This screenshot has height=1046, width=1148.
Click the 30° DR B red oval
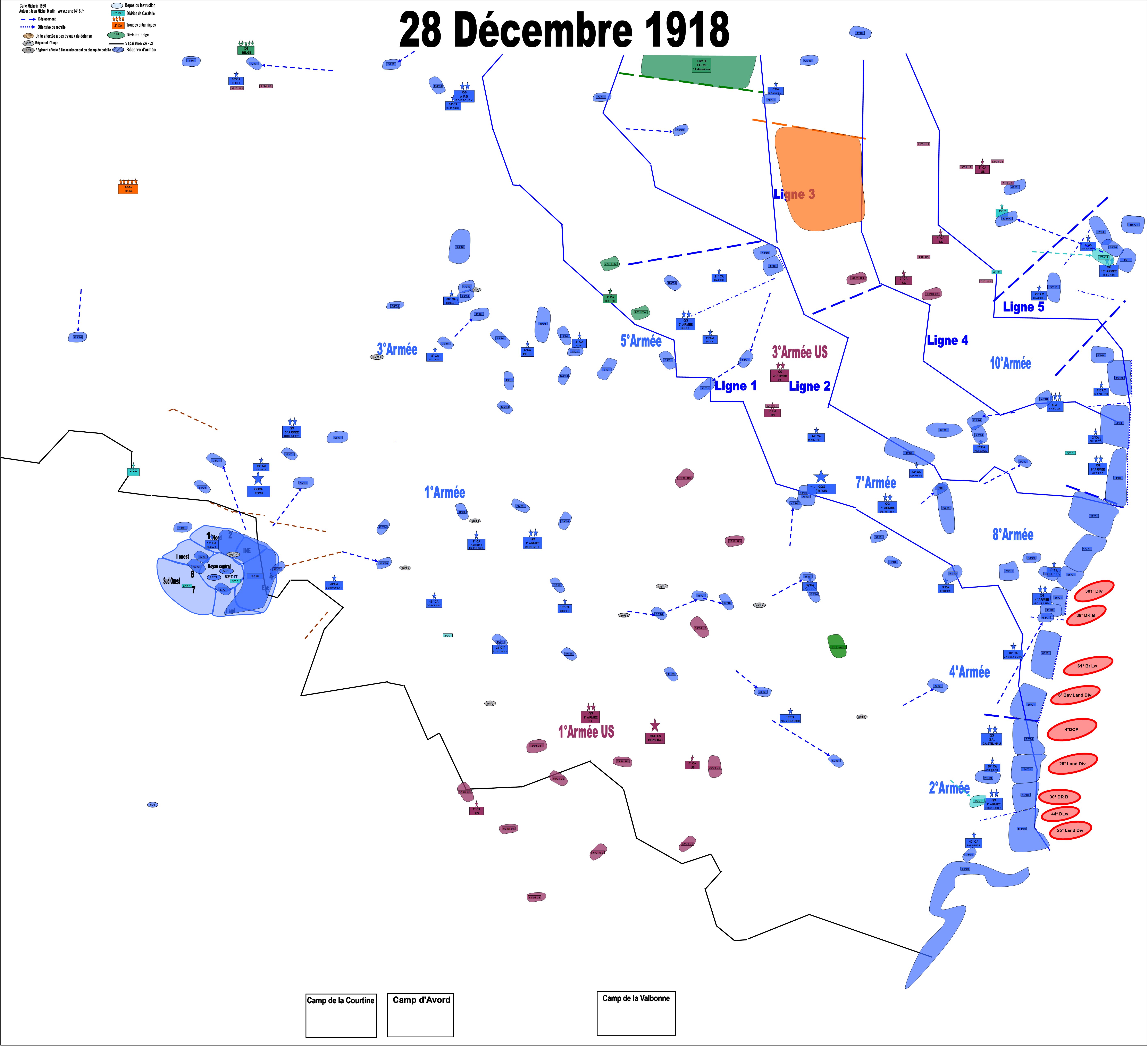1059,797
